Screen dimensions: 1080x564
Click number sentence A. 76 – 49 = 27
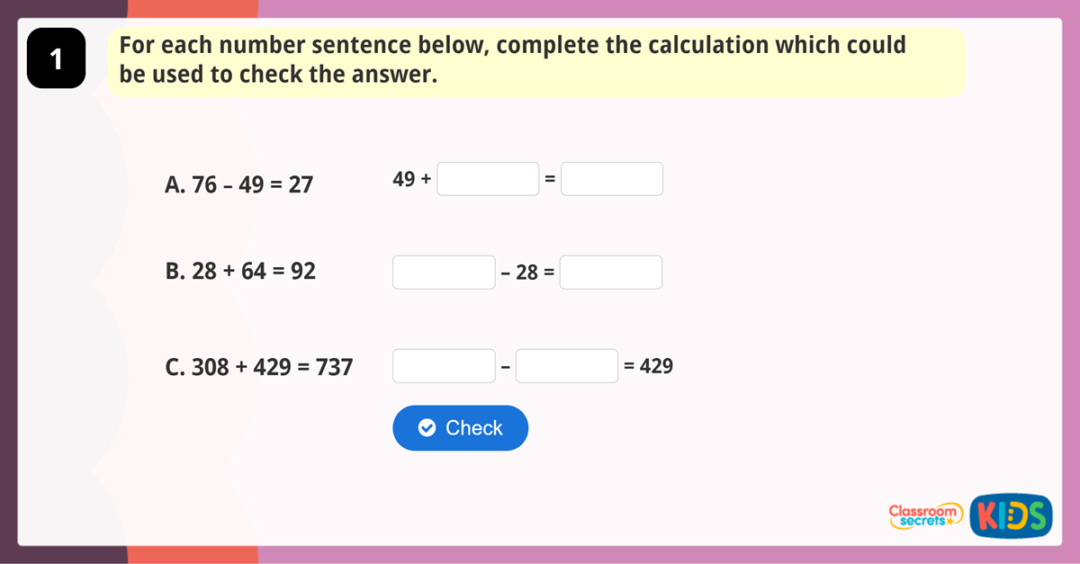tap(239, 185)
